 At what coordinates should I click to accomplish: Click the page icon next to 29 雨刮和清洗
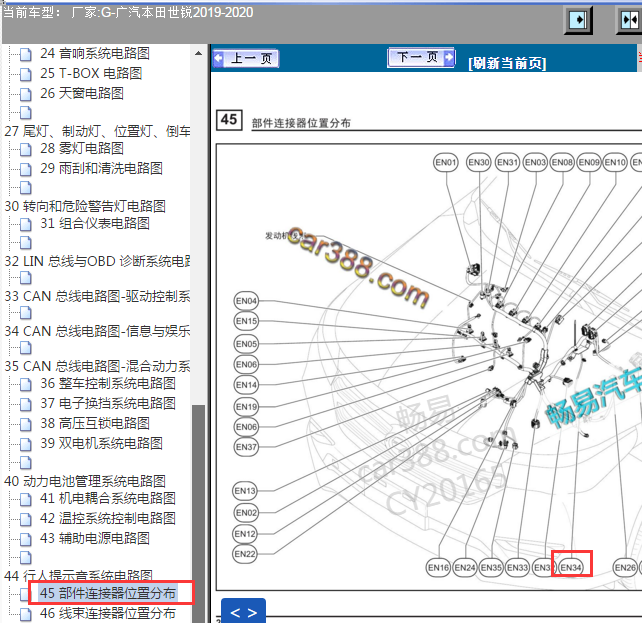point(25,169)
